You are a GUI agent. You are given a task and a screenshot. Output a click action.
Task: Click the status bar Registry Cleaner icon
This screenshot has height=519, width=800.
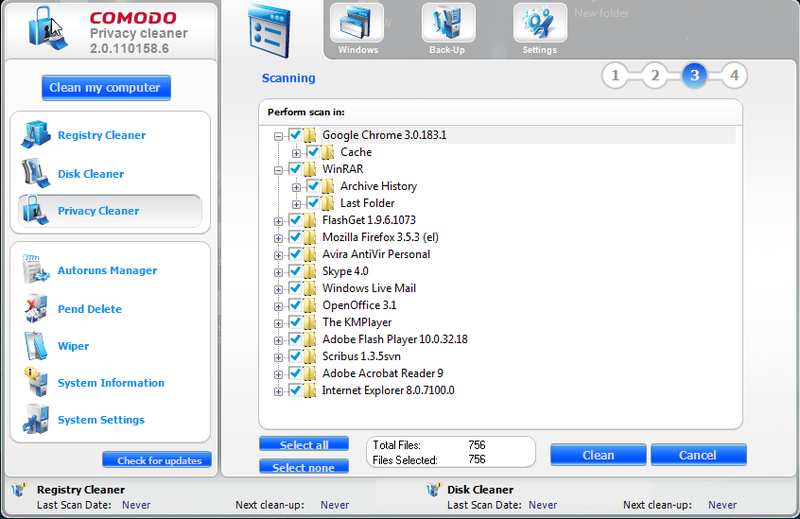tap(19, 490)
